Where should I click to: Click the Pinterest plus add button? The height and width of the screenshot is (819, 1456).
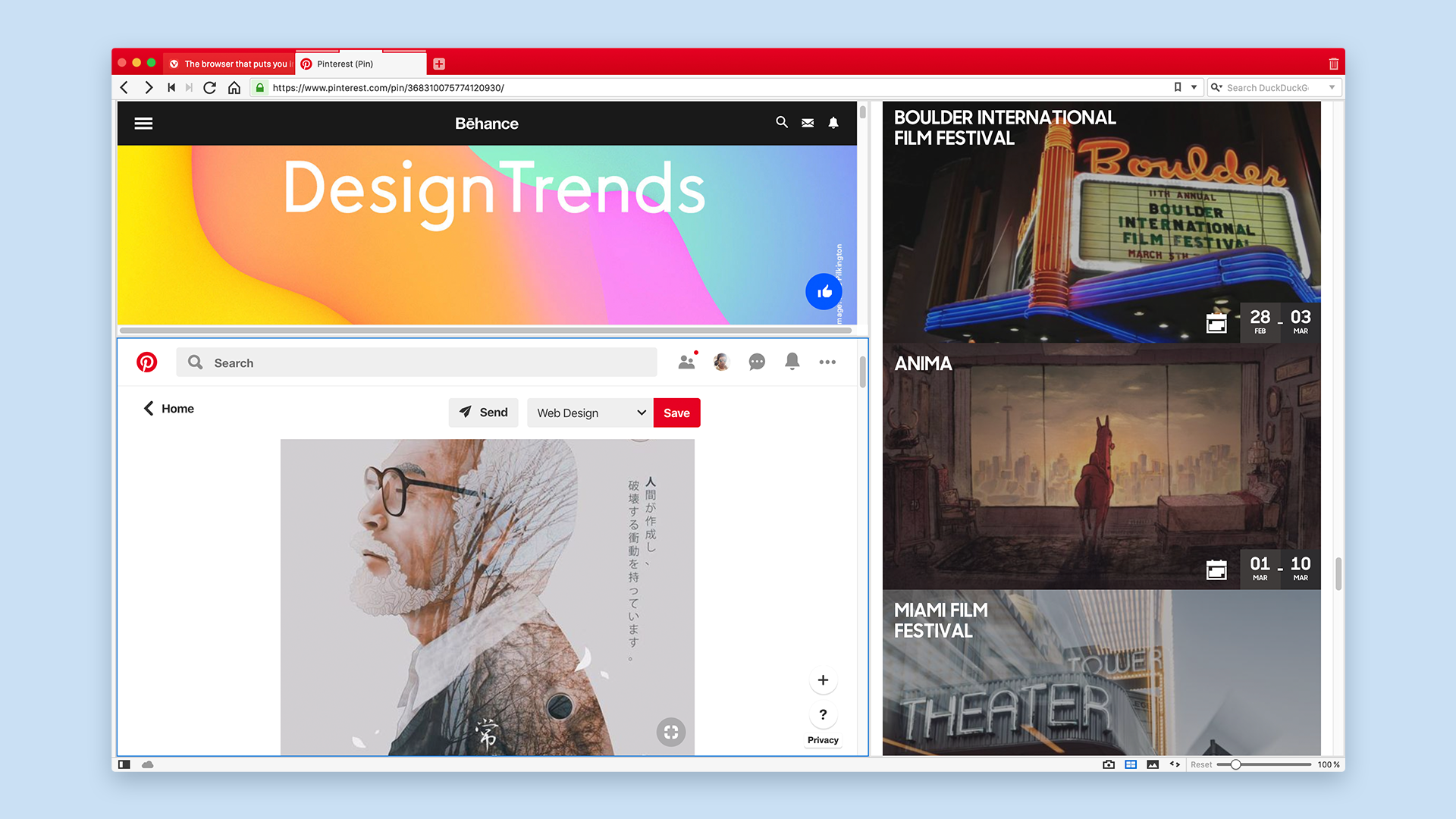click(823, 680)
